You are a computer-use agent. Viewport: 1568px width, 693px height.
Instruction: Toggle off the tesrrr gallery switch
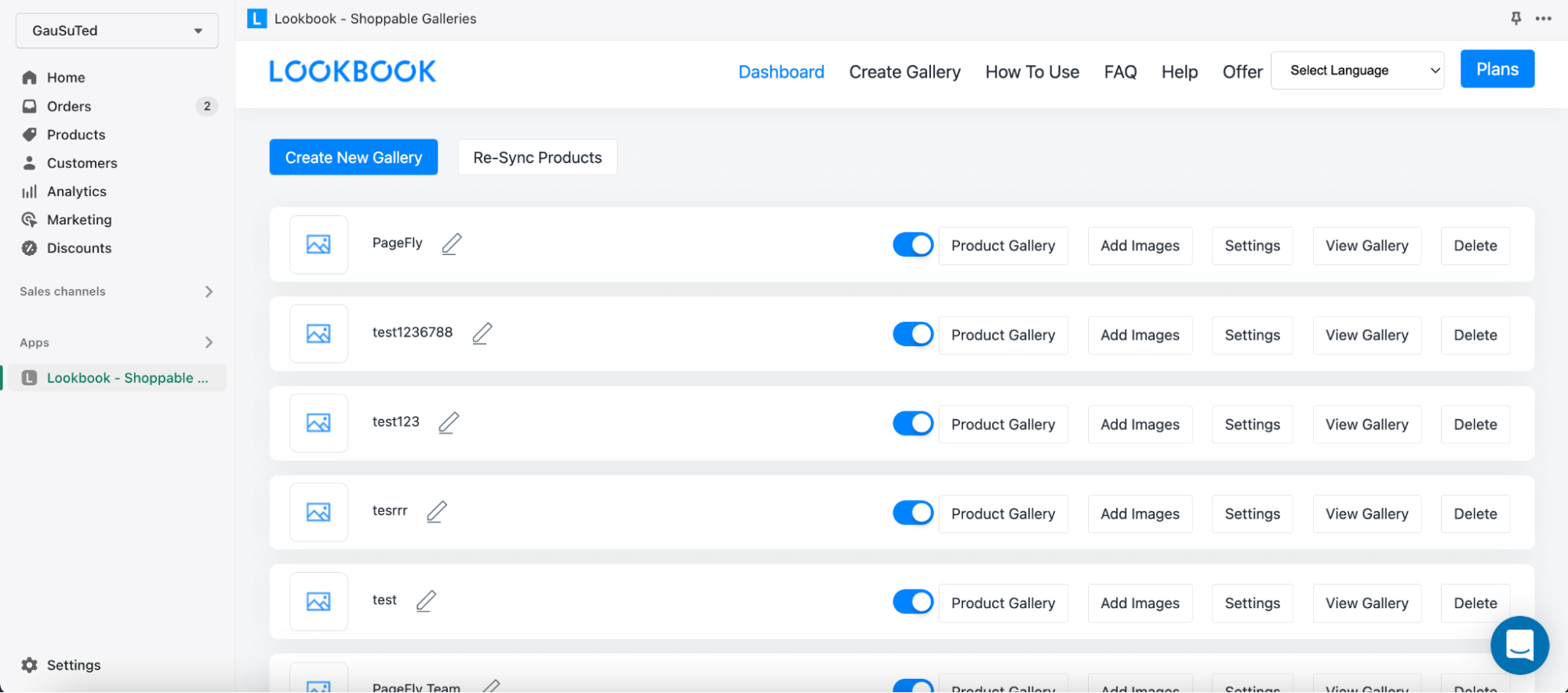point(913,513)
